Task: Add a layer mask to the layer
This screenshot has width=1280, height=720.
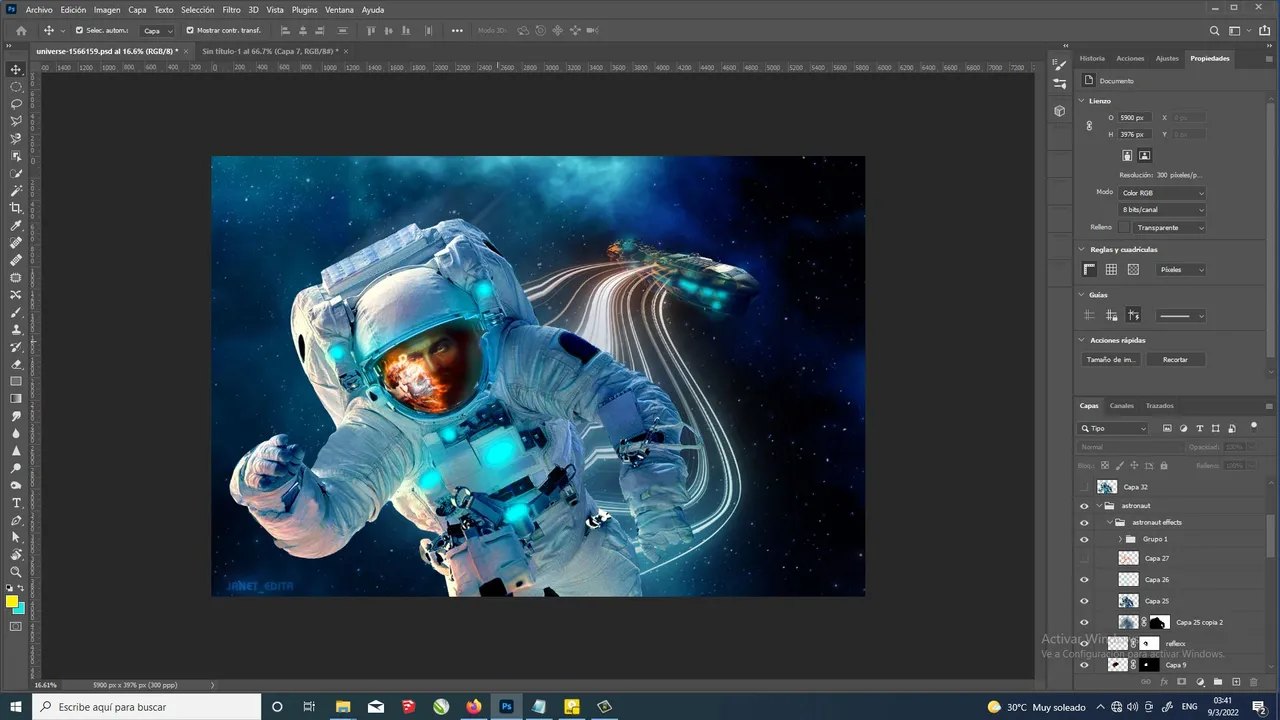Action: pyautogui.click(x=1182, y=682)
